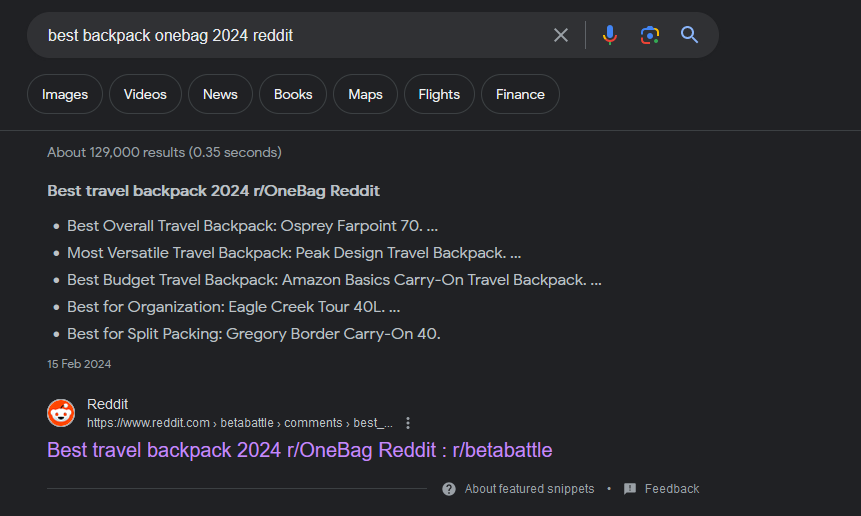The image size is (861, 516).
Task: Click the snippet heading 'Best travel backpack 2024 r/OneBag Reddit'
Action: (x=214, y=190)
